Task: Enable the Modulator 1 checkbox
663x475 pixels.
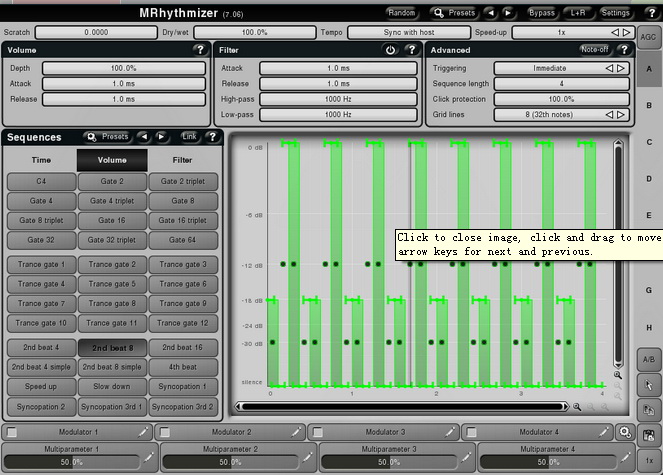Action: [x=10, y=431]
